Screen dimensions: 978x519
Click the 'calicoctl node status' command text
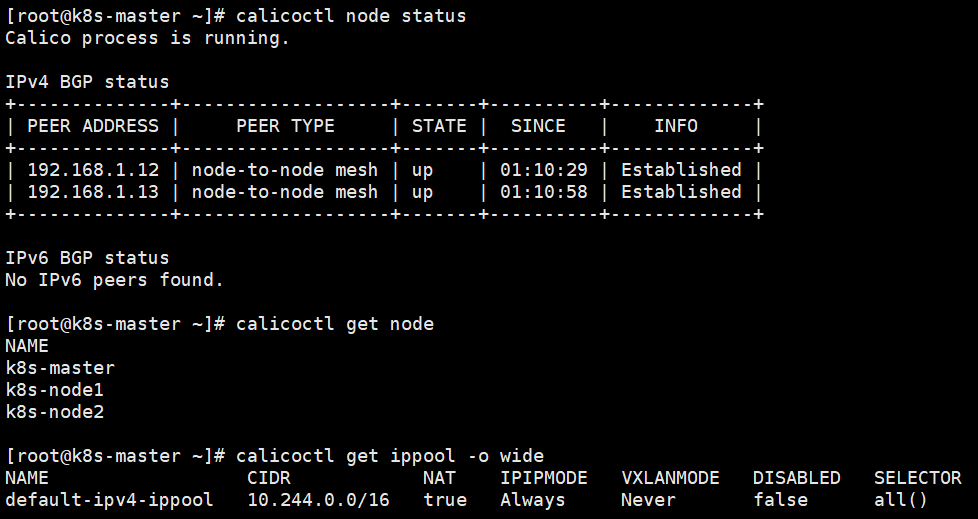coord(351,16)
